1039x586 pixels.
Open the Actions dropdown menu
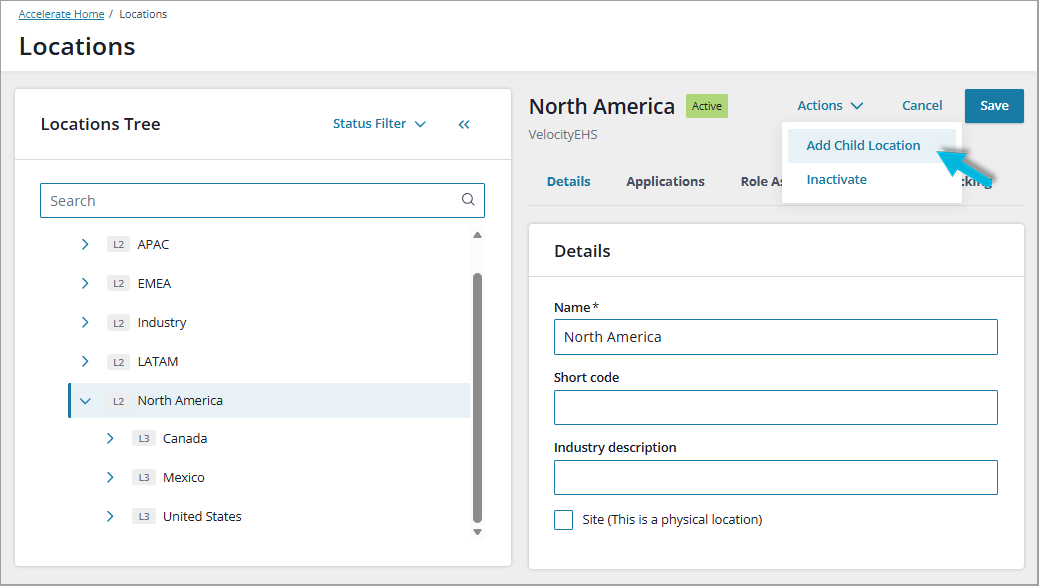(830, 105)
